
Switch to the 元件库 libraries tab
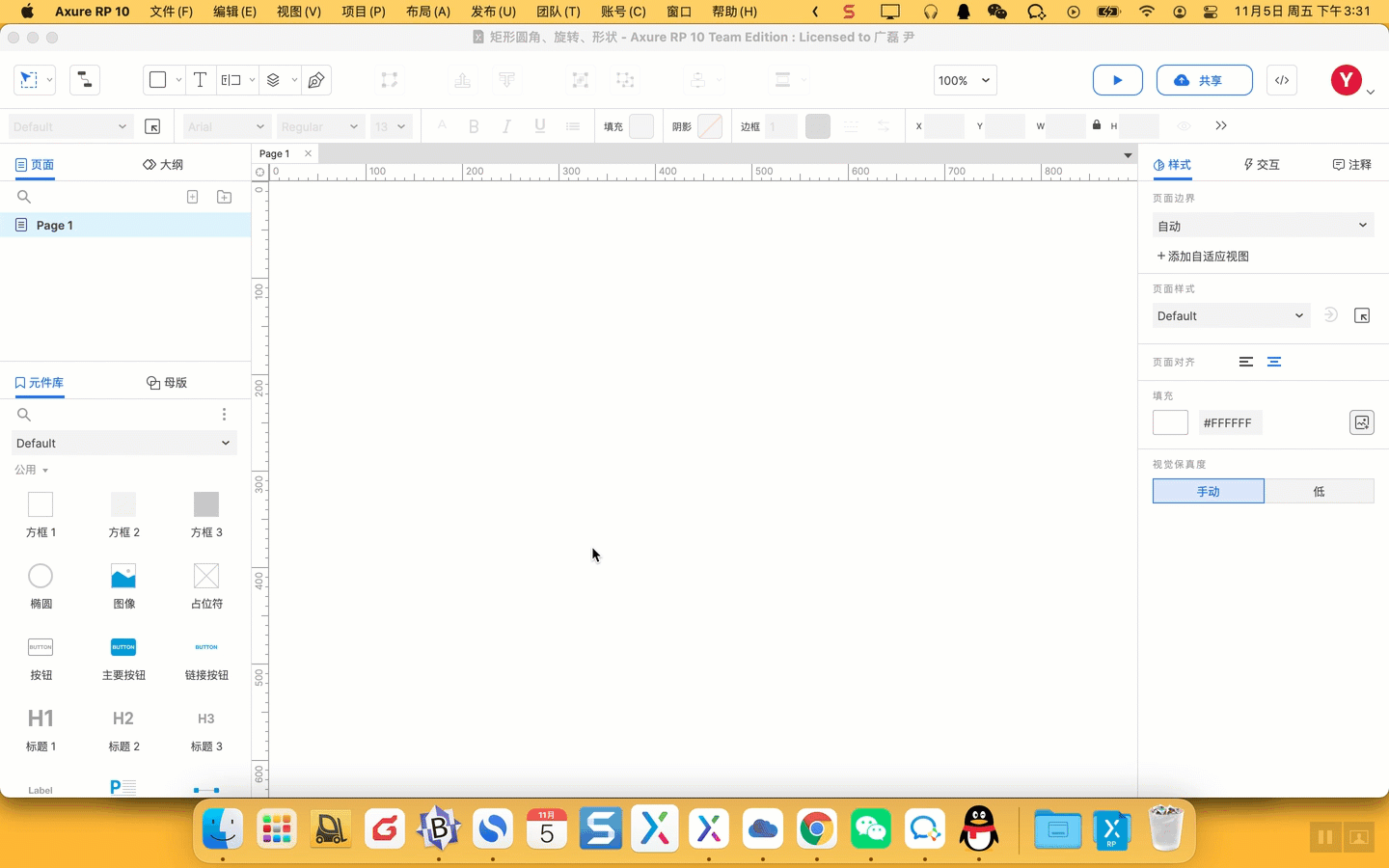(x=40, y=383)
